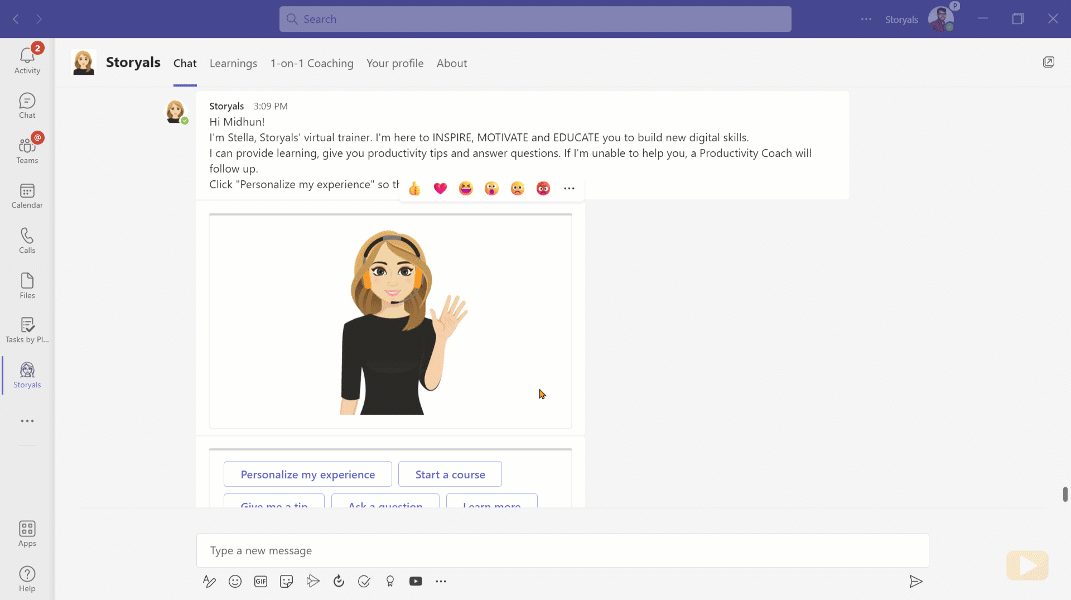Open settings and more ellipsis in title bar
This screenshot has height=600, width=1071.
866,19
